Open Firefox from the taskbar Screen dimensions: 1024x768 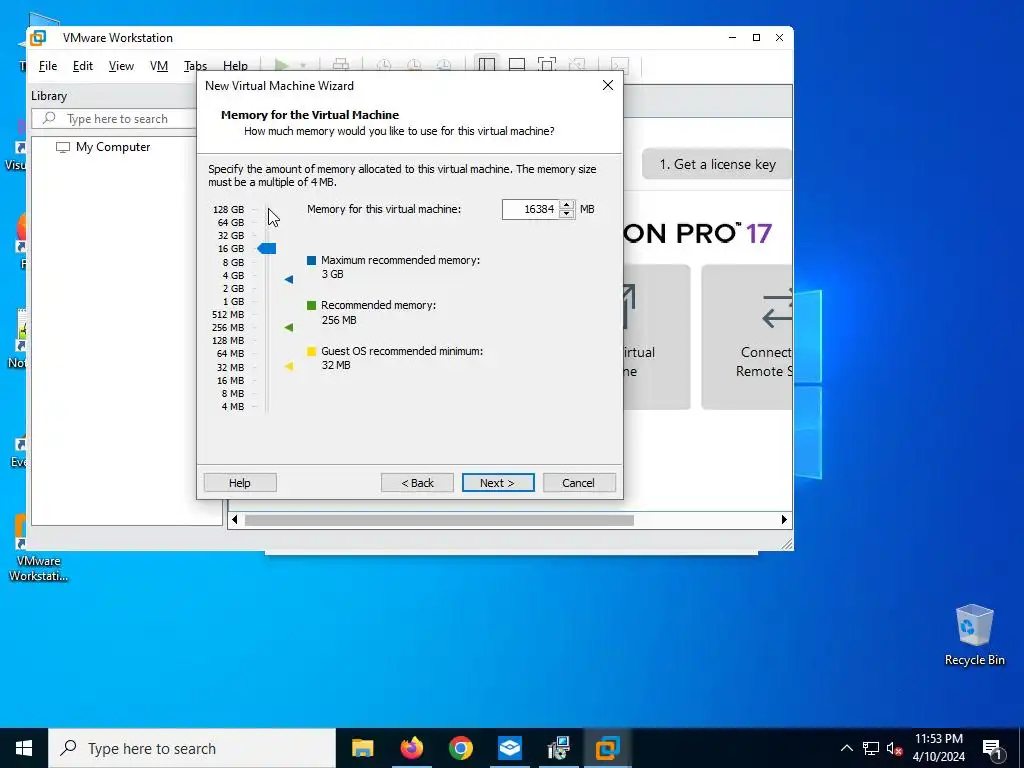pyautogui.click(x=411, y=748)
